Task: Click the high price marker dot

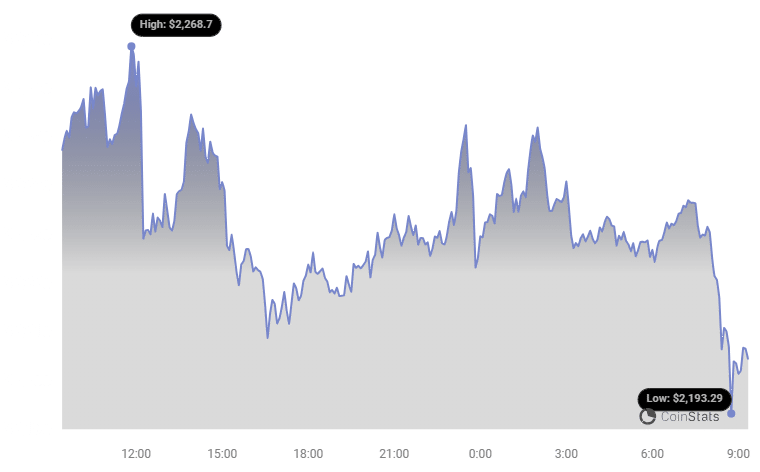Action: pyautogui.click(x=131, y=46)
